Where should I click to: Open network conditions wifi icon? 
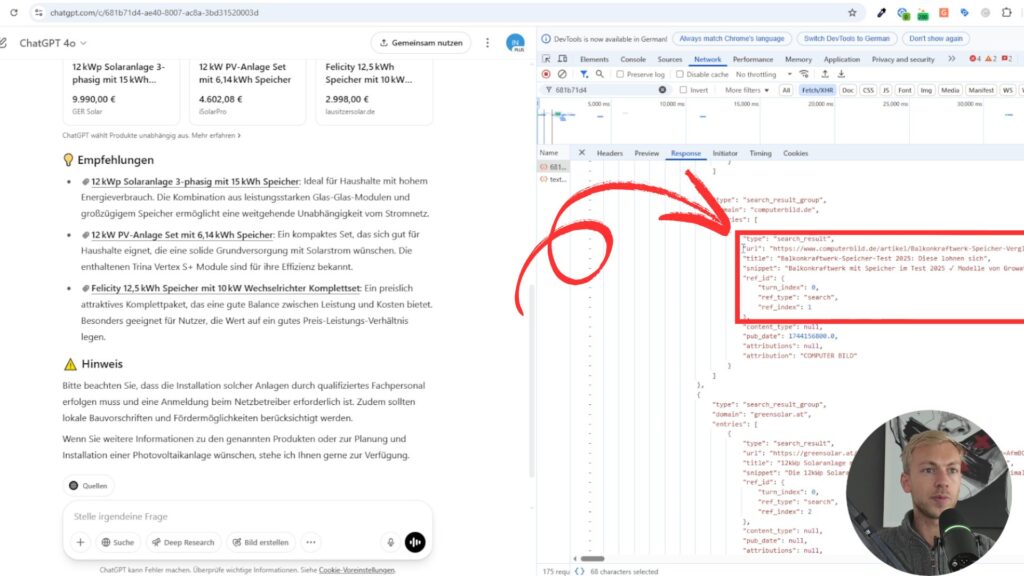805,74
